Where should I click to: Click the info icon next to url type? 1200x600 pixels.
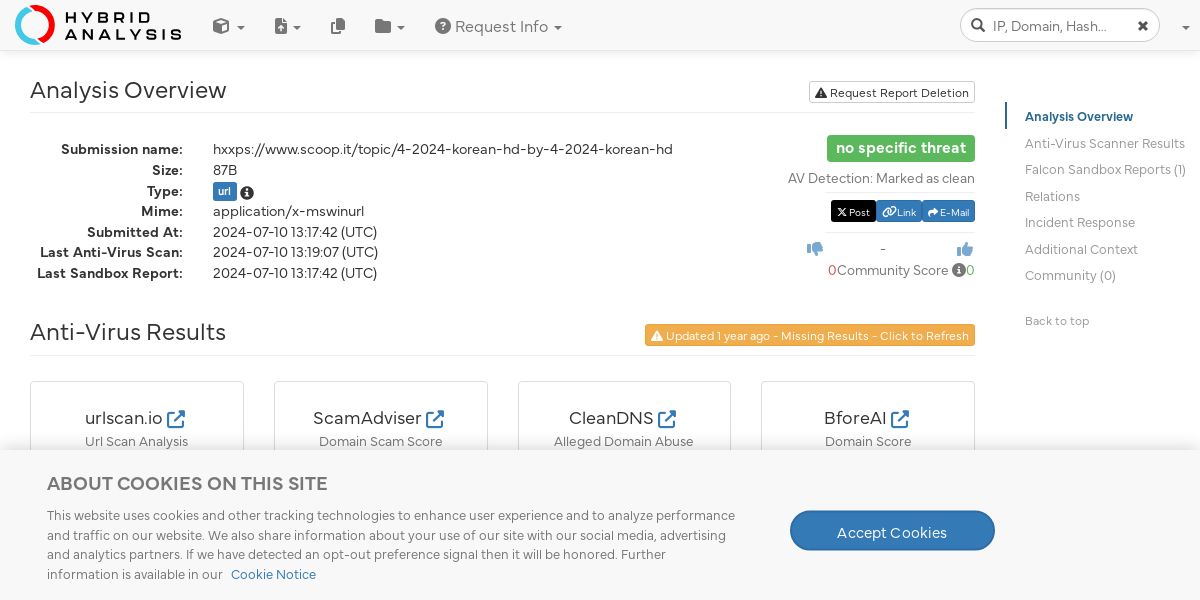click(x=247, y=192)
